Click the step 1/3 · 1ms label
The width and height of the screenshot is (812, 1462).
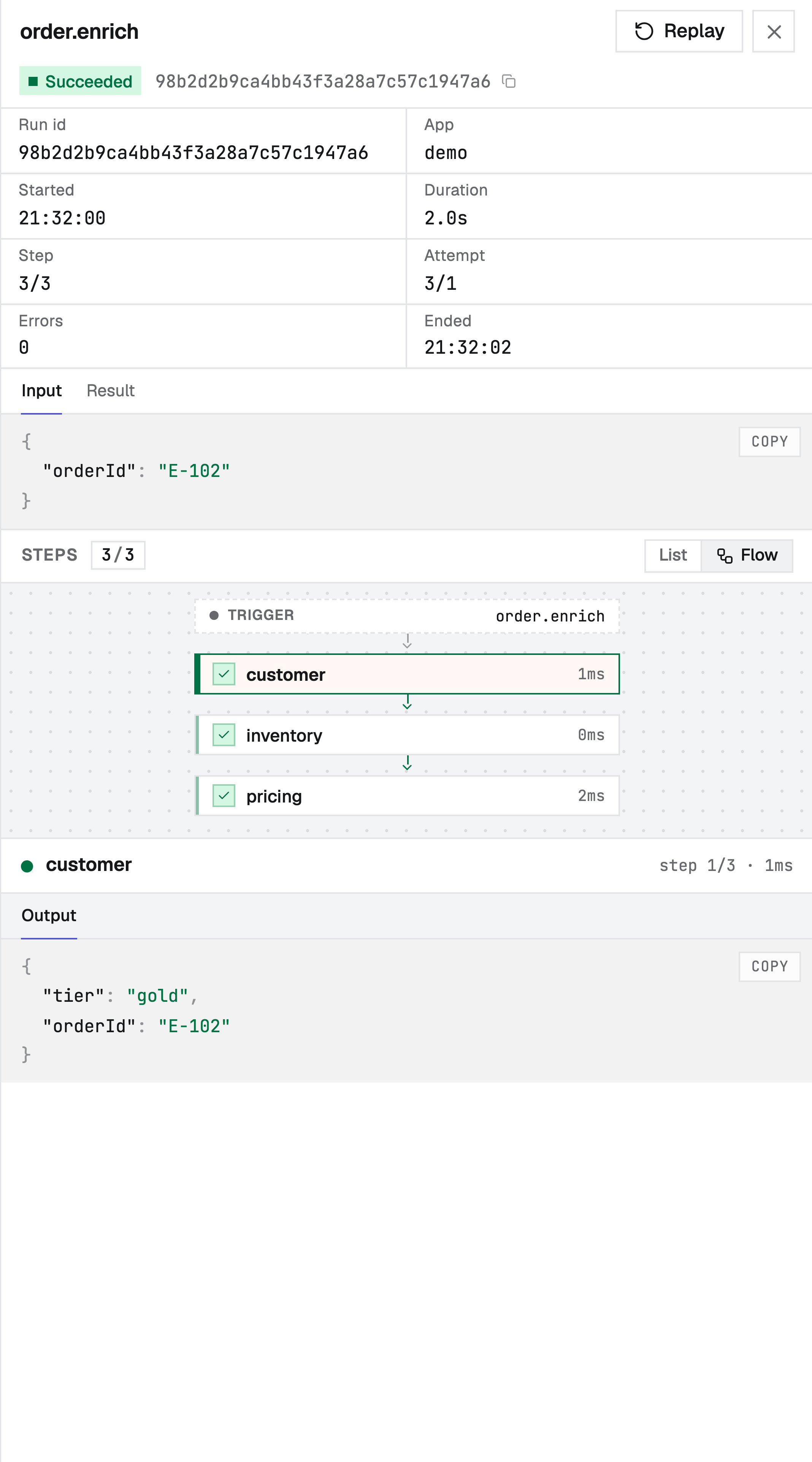(726, 866)
